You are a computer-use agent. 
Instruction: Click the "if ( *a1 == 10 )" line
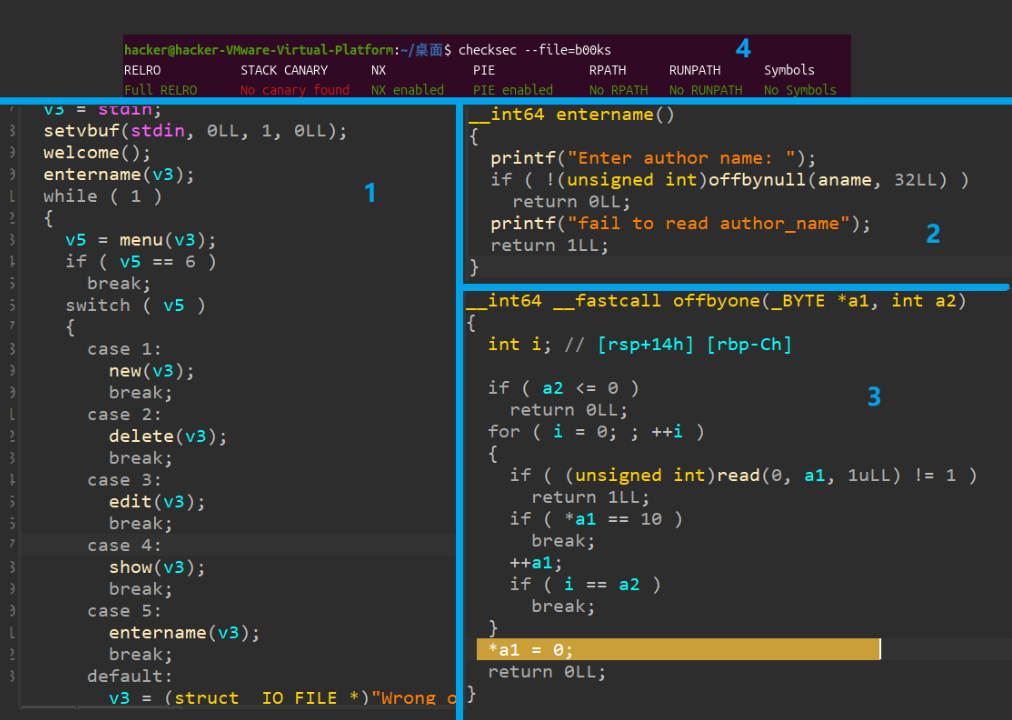point(596,519)
